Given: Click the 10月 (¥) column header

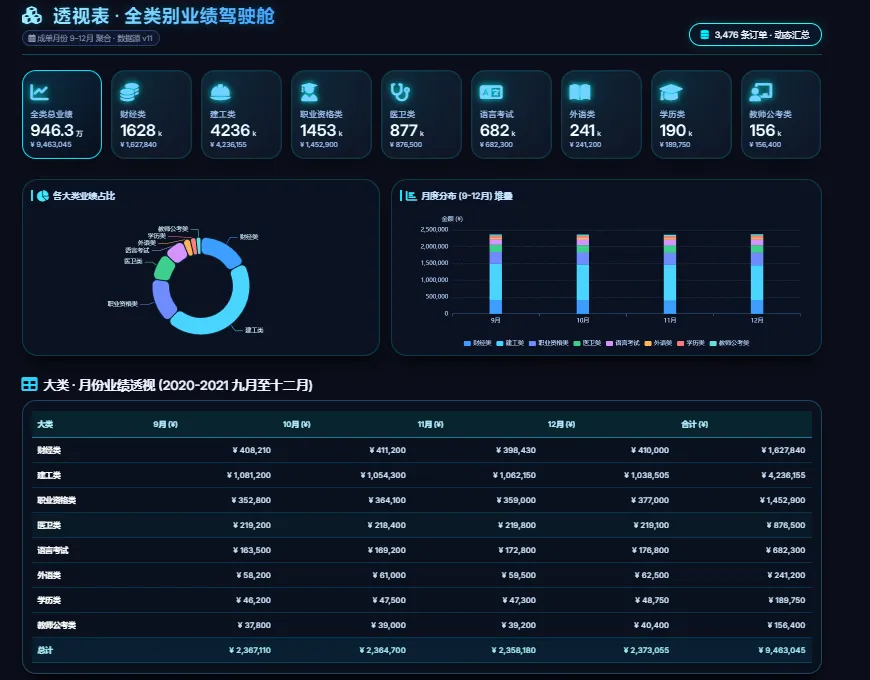Looking at the screenshot, I should click(x=297, y=424).
